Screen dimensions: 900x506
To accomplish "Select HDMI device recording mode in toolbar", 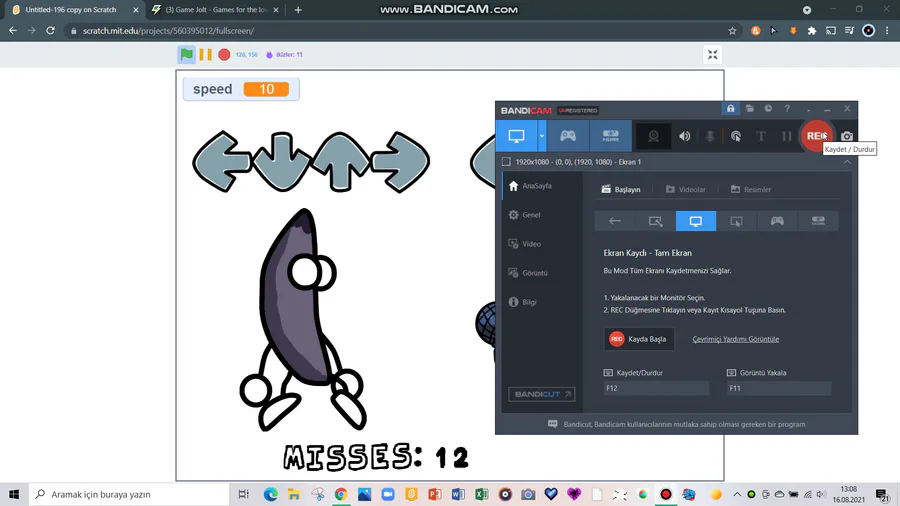I will pos(610,136).
